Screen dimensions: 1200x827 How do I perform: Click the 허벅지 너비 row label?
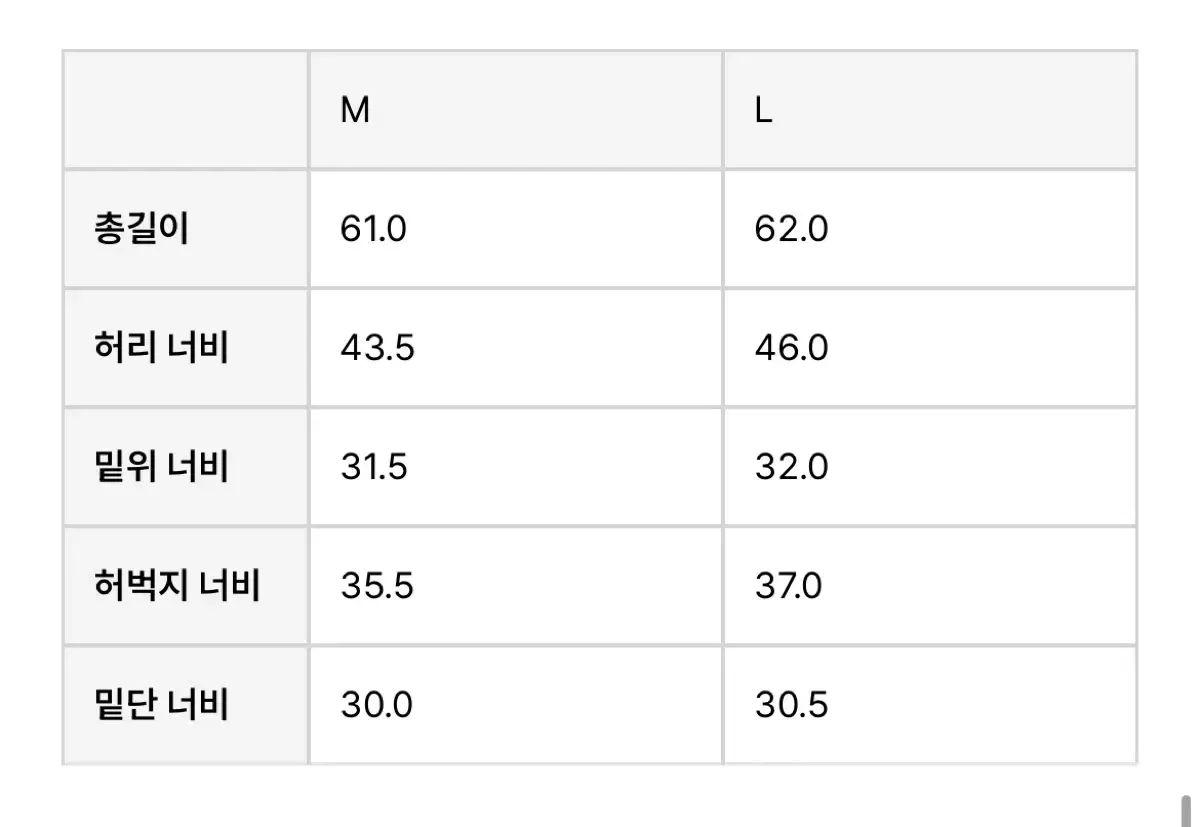click(177, 586)
